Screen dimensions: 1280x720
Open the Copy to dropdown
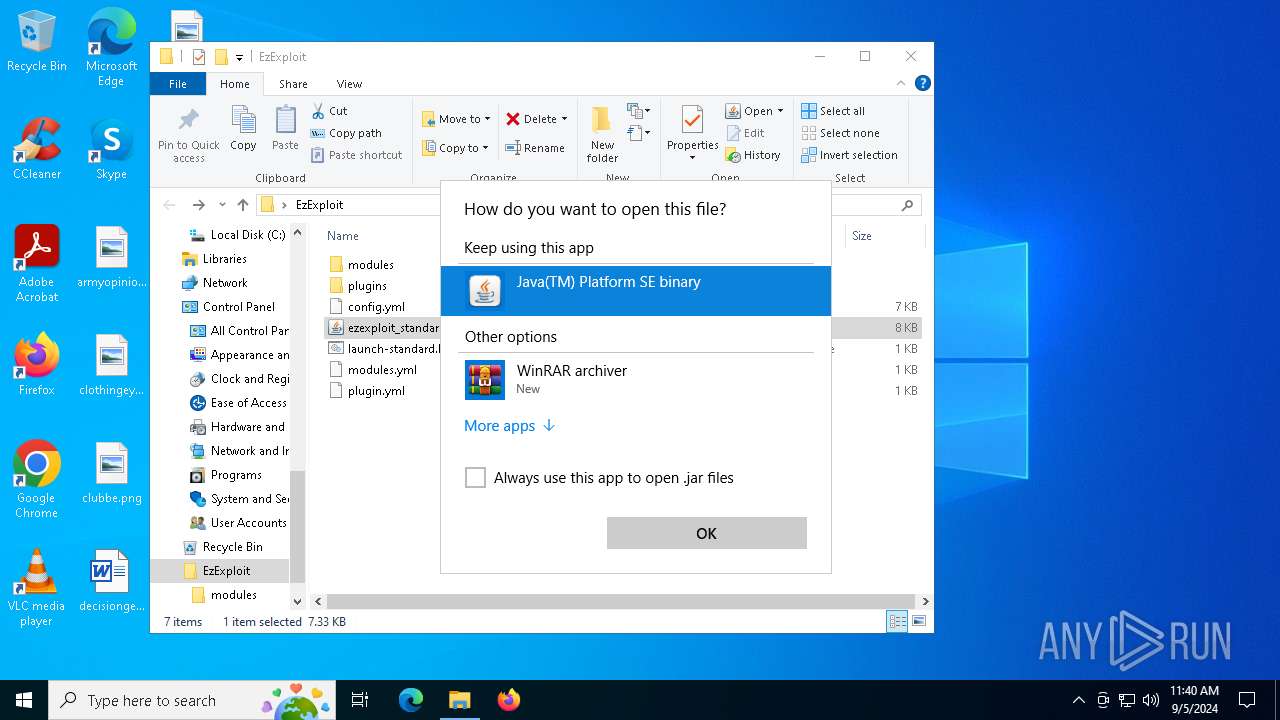pos(455,148)
